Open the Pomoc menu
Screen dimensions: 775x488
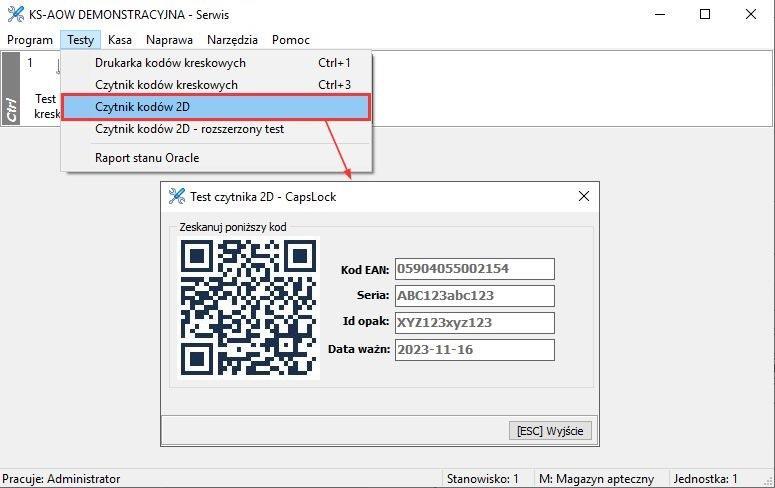pyautogui.click(x=291, y=40)
